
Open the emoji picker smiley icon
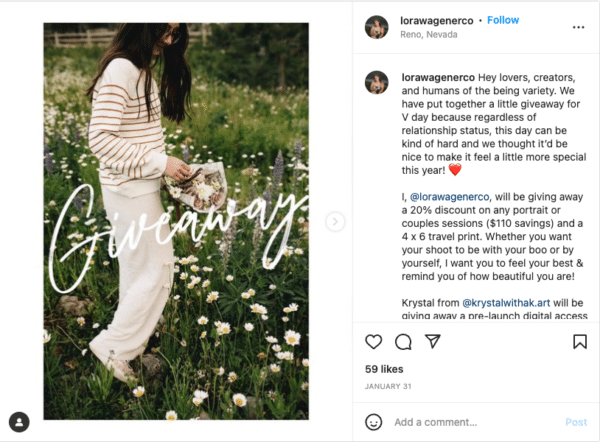click(373, 422)
